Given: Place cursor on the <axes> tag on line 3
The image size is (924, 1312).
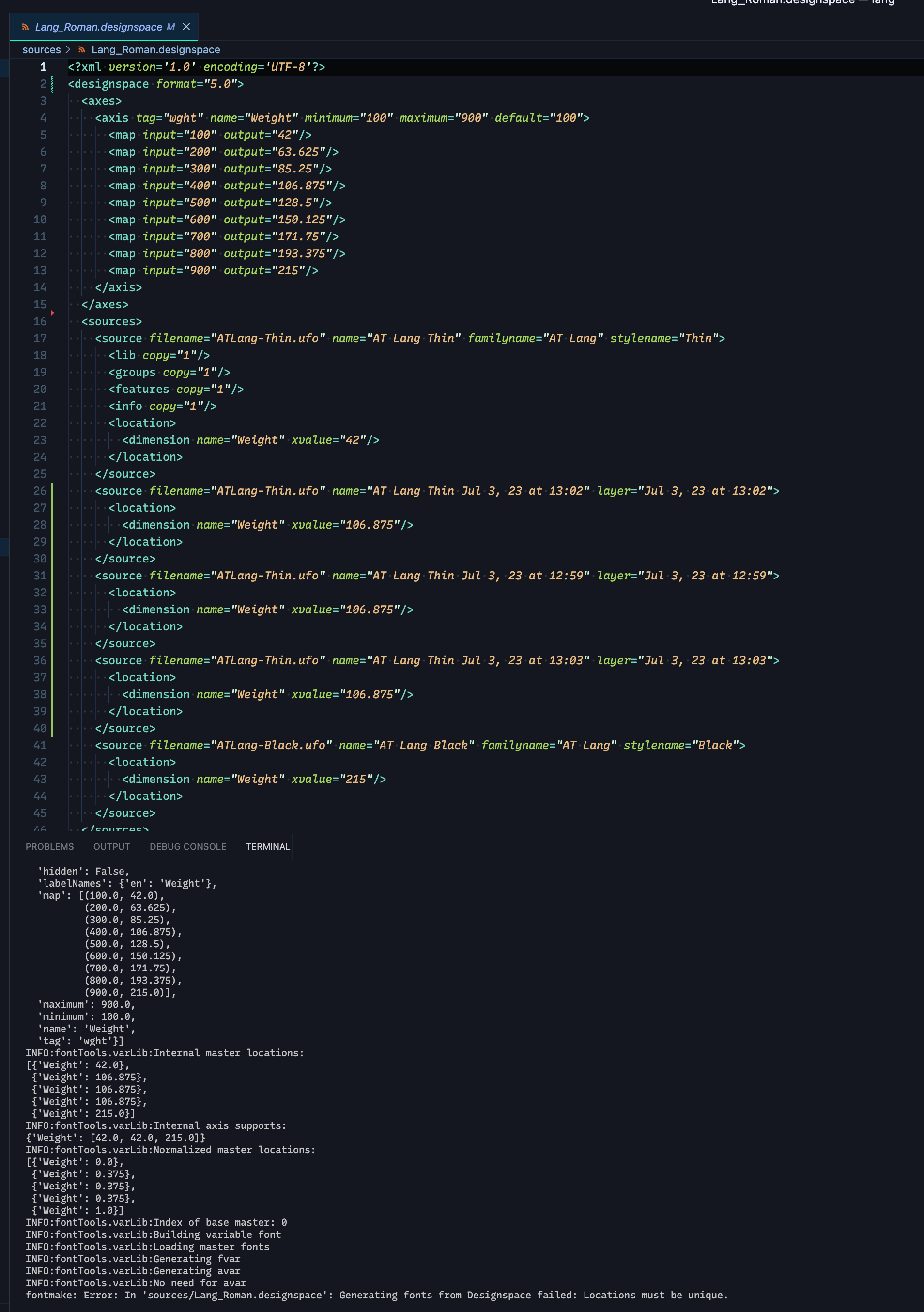Looking at the screenshot, I should pyautogui.click(x=102, y=101).
